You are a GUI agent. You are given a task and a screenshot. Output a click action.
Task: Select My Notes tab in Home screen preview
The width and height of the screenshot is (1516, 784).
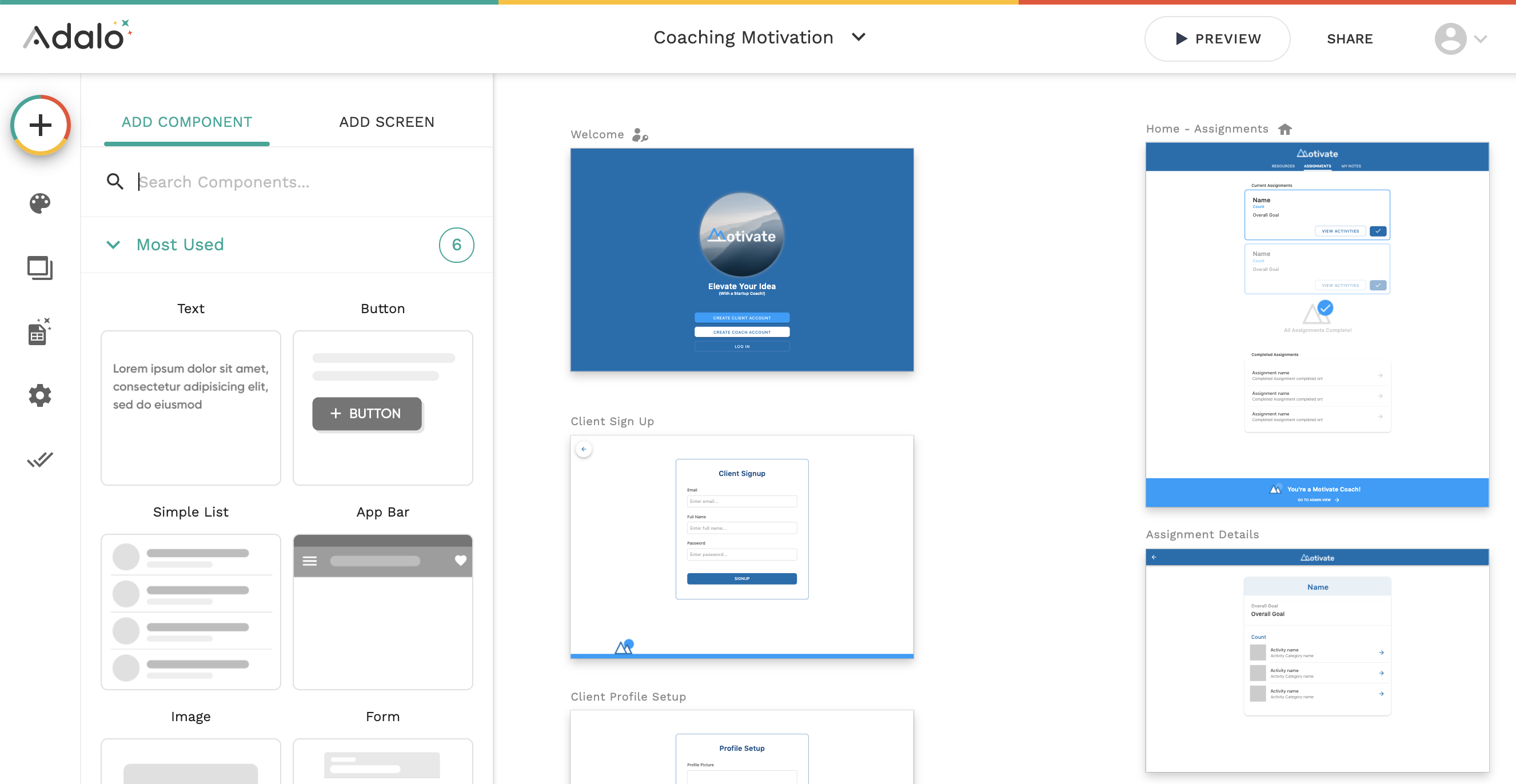click(x=1351, y=166)
